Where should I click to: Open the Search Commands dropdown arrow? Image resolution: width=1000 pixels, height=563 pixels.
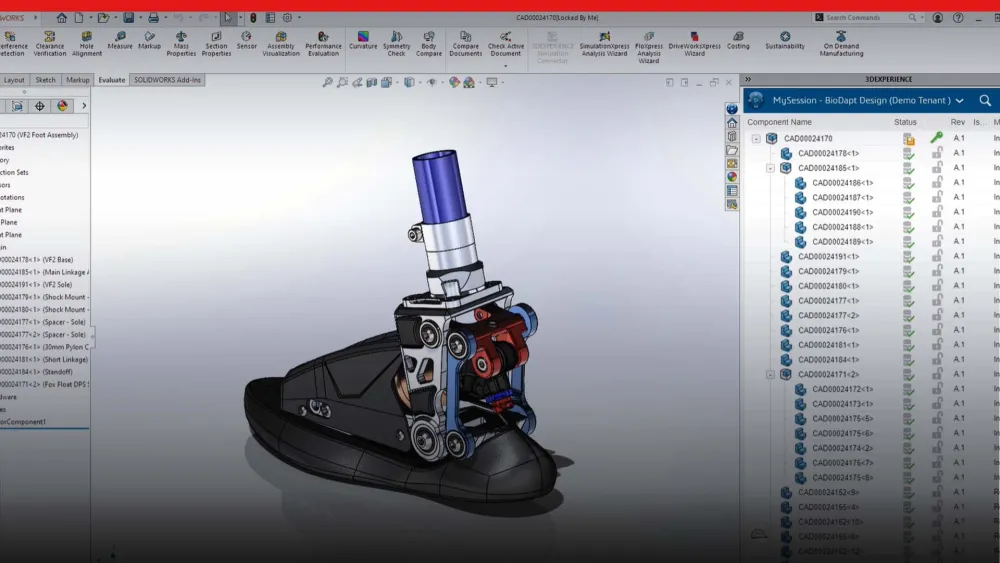click(922, 18)
